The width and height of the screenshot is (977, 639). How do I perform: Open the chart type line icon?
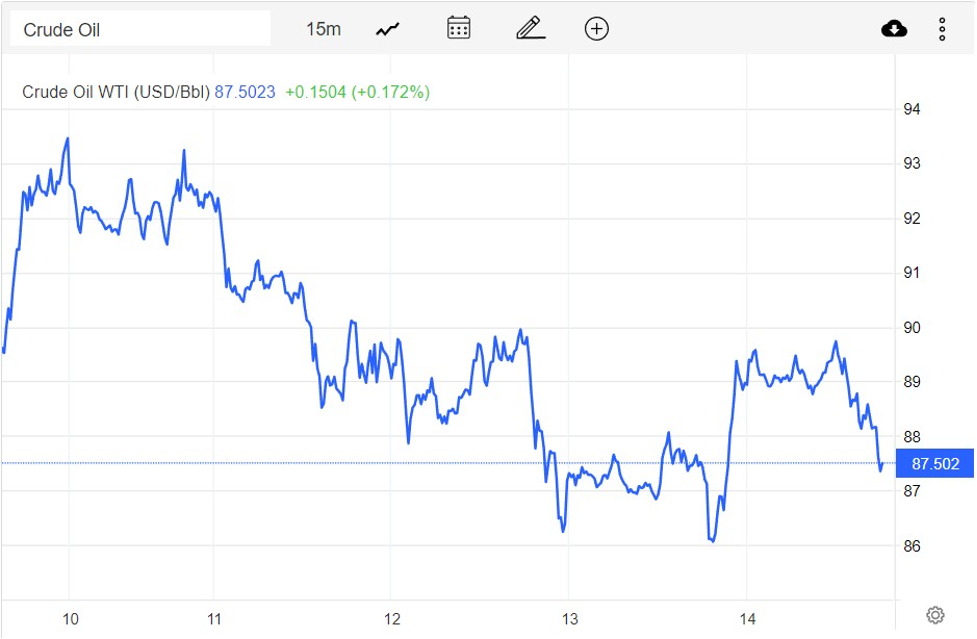point(388,29)
